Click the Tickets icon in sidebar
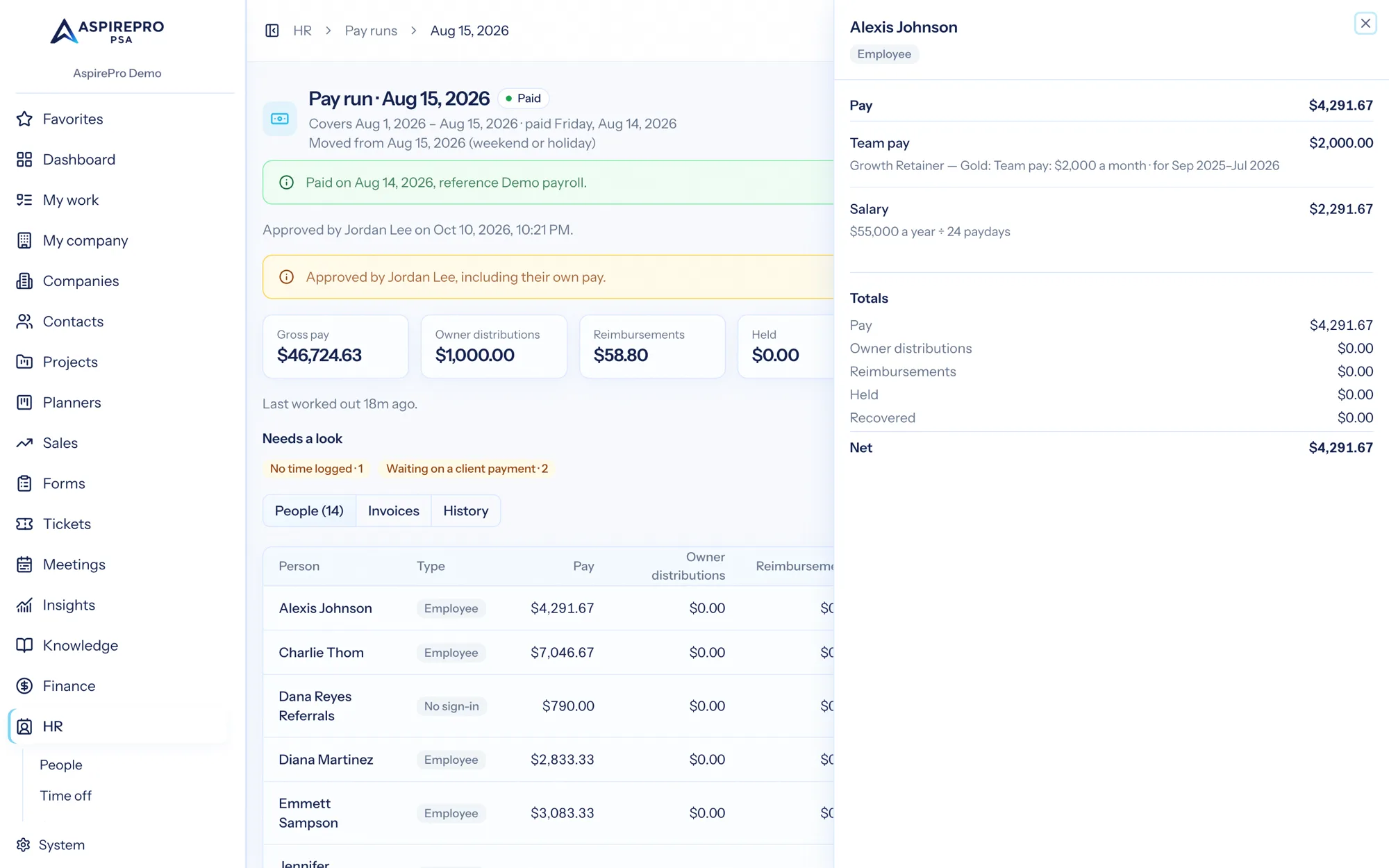1389x868 pixels. (24, 524)
